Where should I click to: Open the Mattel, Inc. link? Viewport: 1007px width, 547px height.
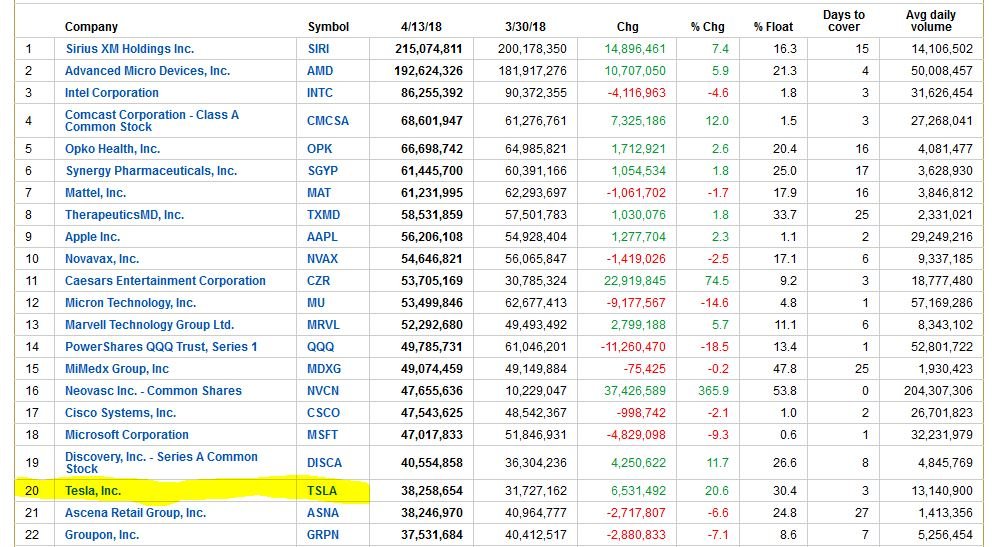pos(95,193)
